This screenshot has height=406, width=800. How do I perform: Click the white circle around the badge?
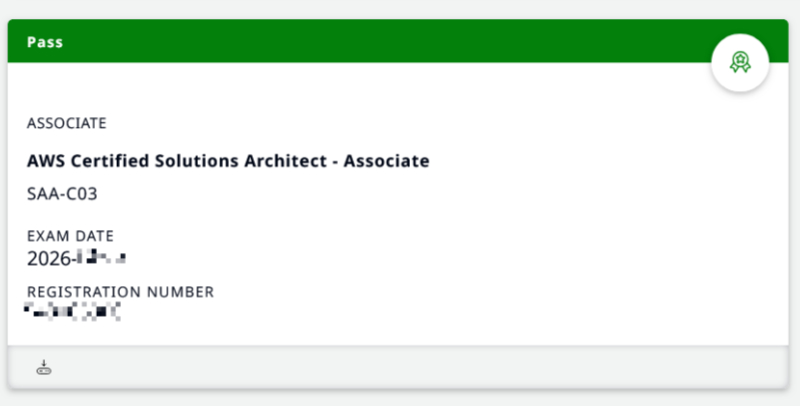[x=740, y=63]
